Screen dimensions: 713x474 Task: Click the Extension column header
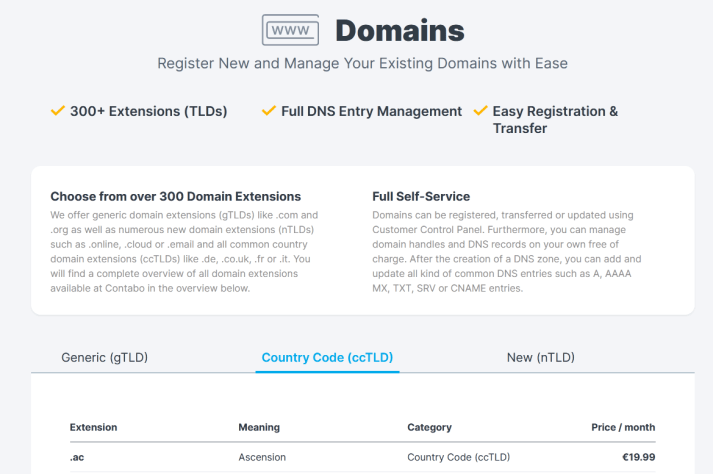point(93,427)
